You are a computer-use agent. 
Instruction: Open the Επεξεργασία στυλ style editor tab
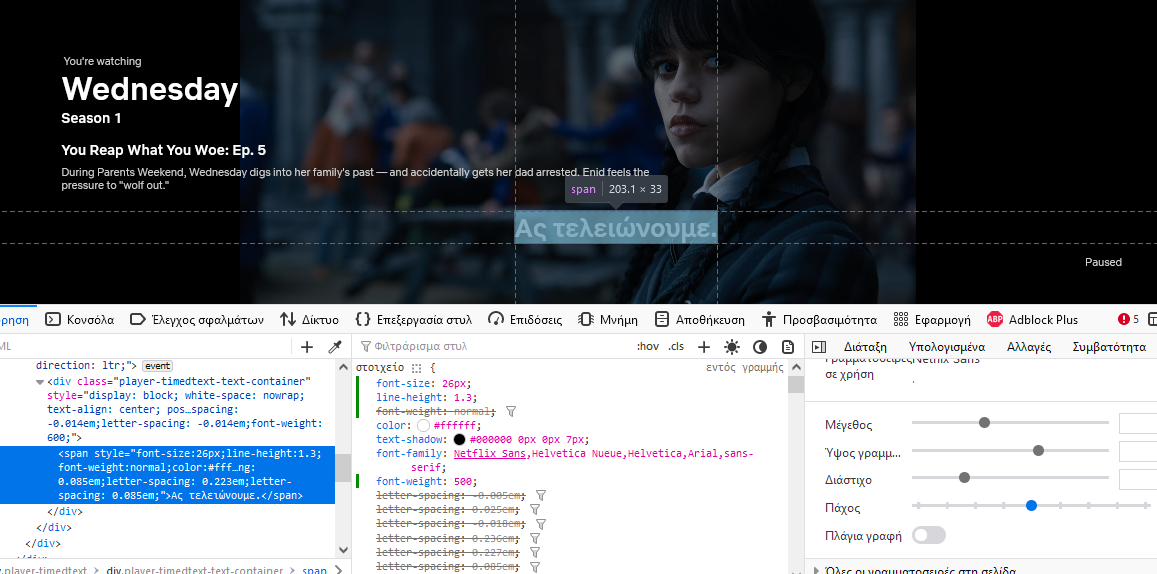click(x=413, y=319)
